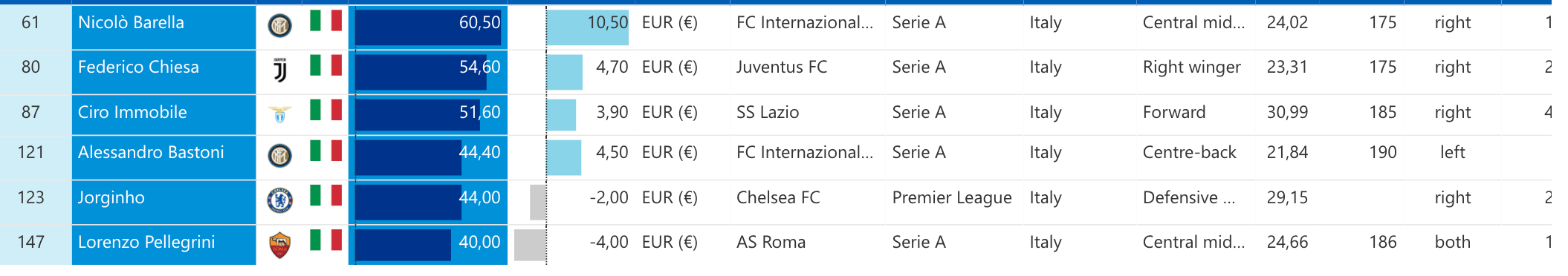This screenshot has width=1568, height=276.
Task: Click the Italian flag in Jorginho's row
Action: 325,195
